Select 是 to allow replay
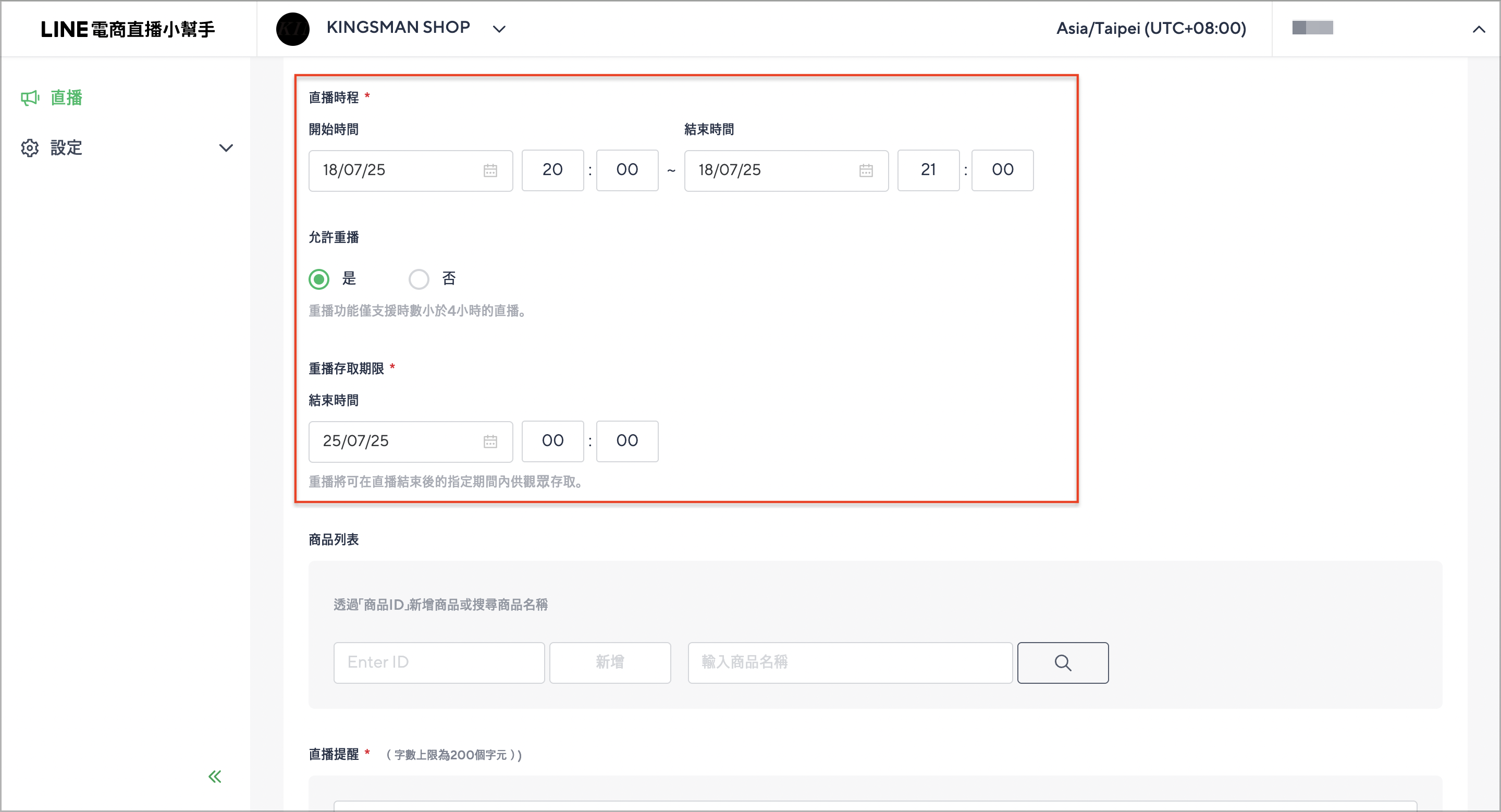The image size is (1501, 812). pyautogui.click(x=319, y=279)
